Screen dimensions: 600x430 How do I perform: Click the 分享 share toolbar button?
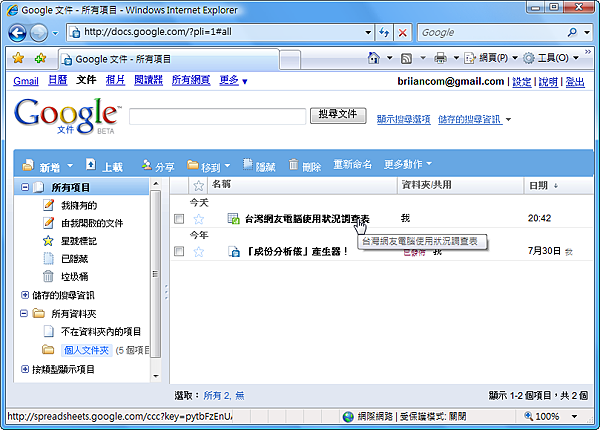tap(158, 166)
